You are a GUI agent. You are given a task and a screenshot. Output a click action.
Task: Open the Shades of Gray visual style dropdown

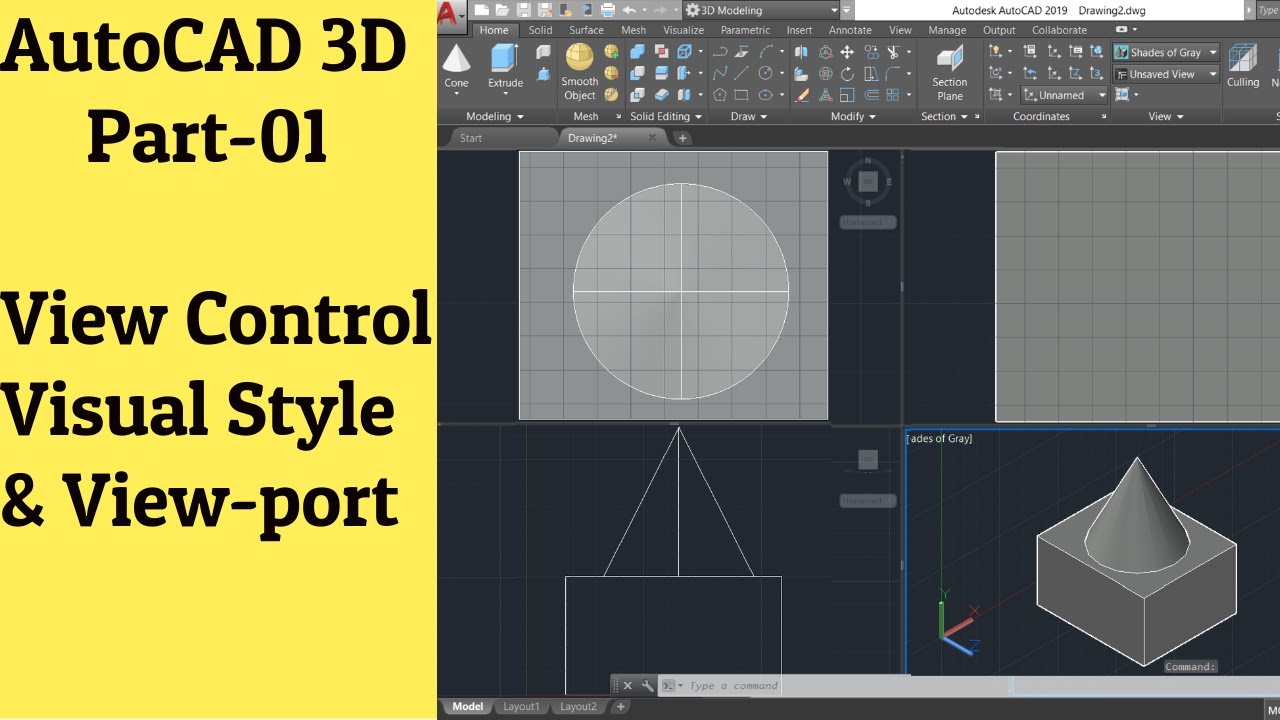pyautogui.click(x=1166, y=52)
